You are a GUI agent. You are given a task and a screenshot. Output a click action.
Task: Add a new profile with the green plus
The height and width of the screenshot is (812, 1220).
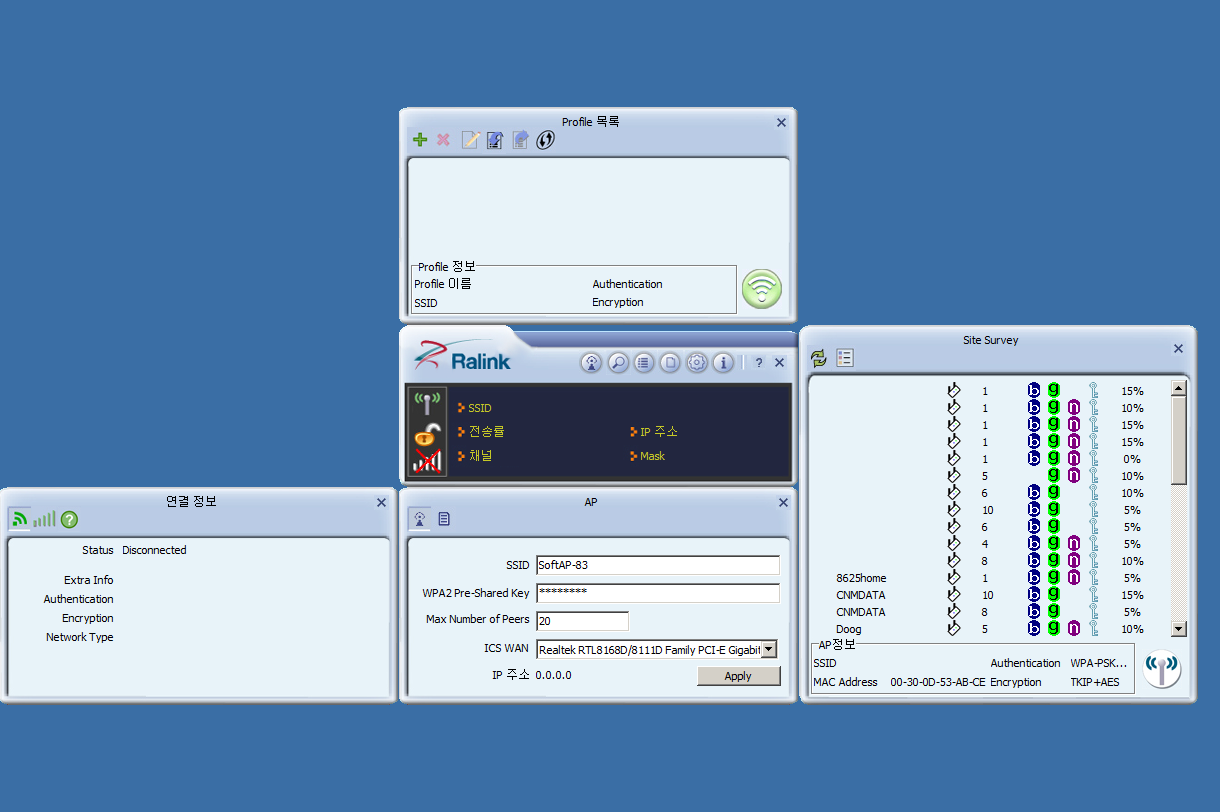click(420, 140)
